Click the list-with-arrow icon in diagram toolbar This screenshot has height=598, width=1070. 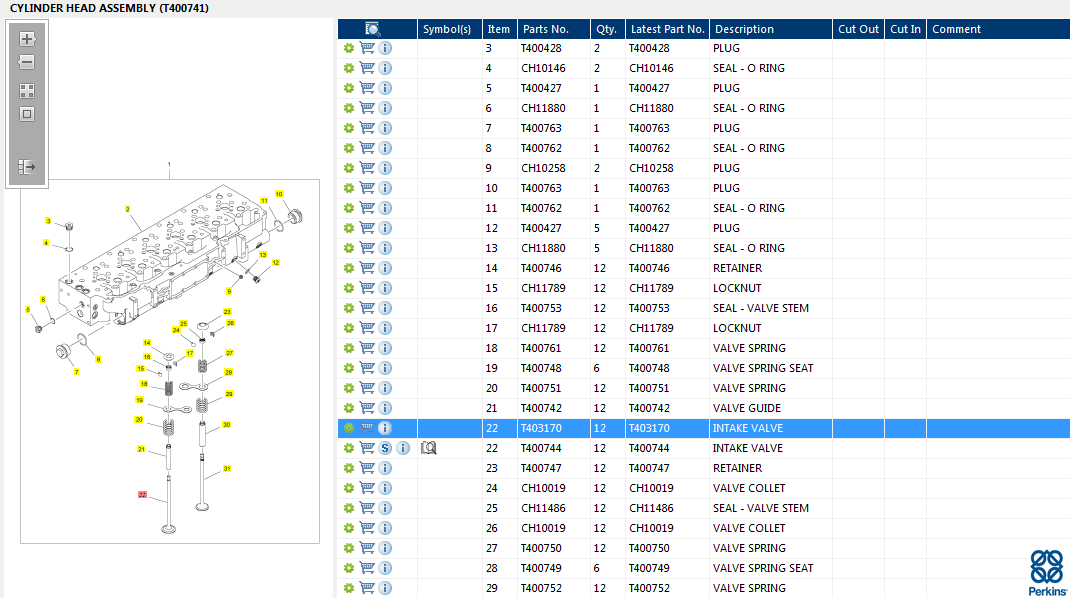click(27, 167)
